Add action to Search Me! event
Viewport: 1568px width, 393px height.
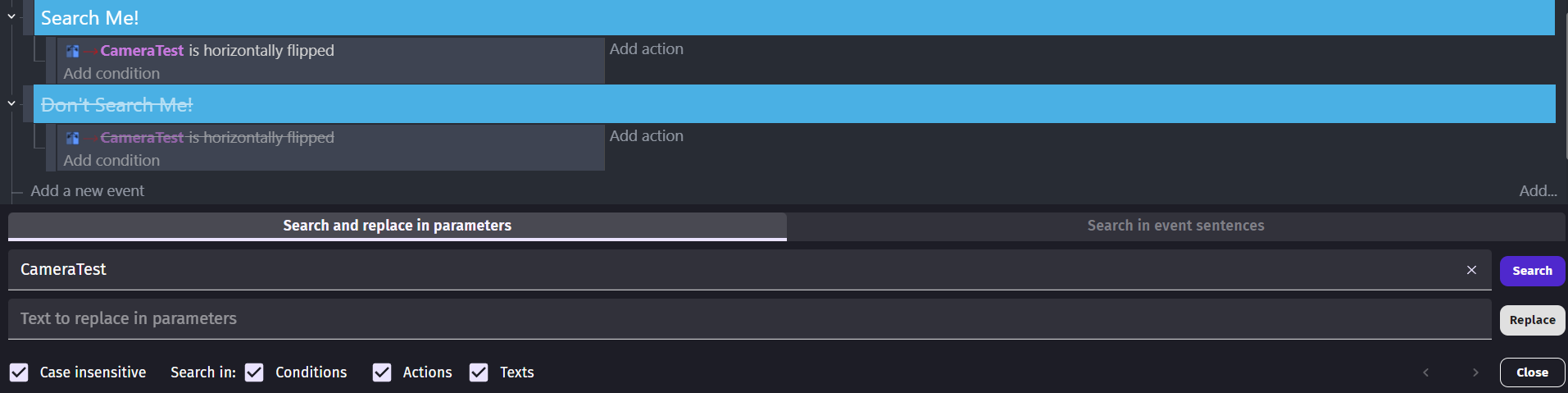coord(646,49)
